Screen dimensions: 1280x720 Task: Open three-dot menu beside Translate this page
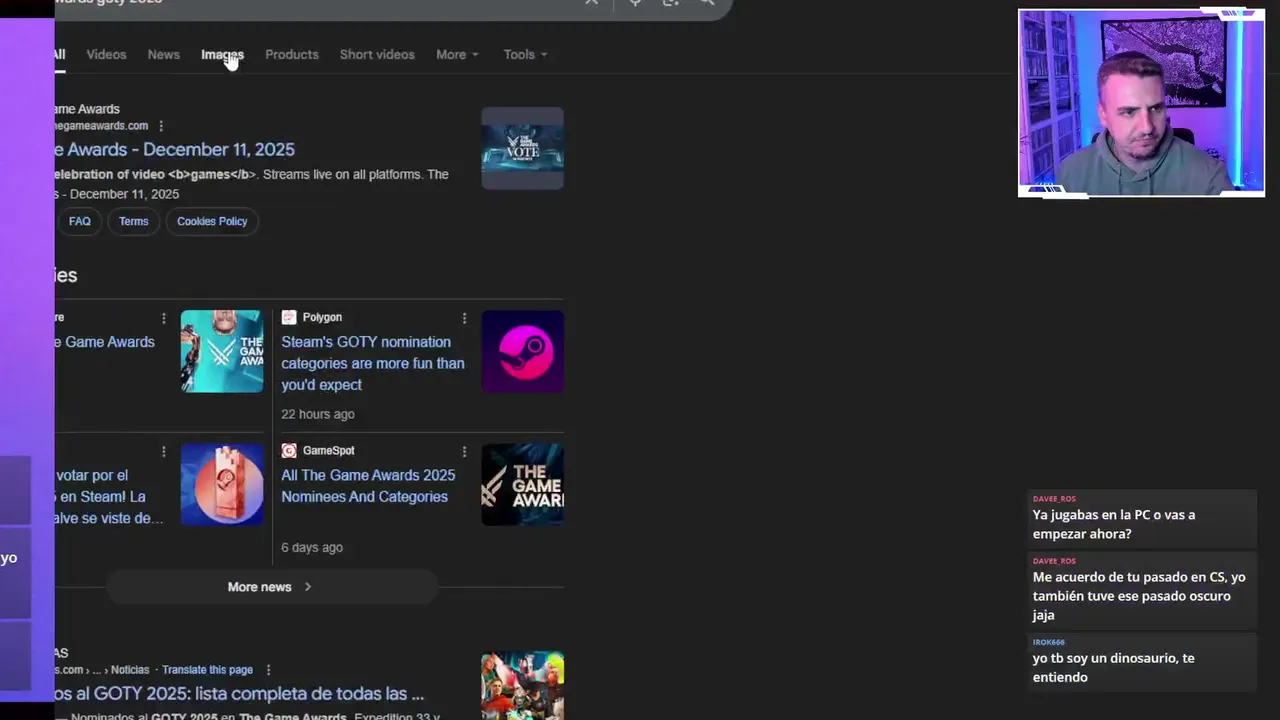[x=268, y=670]
